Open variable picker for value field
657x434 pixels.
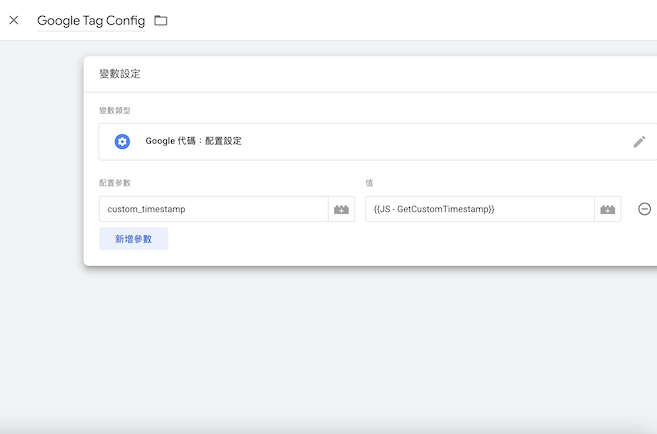coord(608,209)
